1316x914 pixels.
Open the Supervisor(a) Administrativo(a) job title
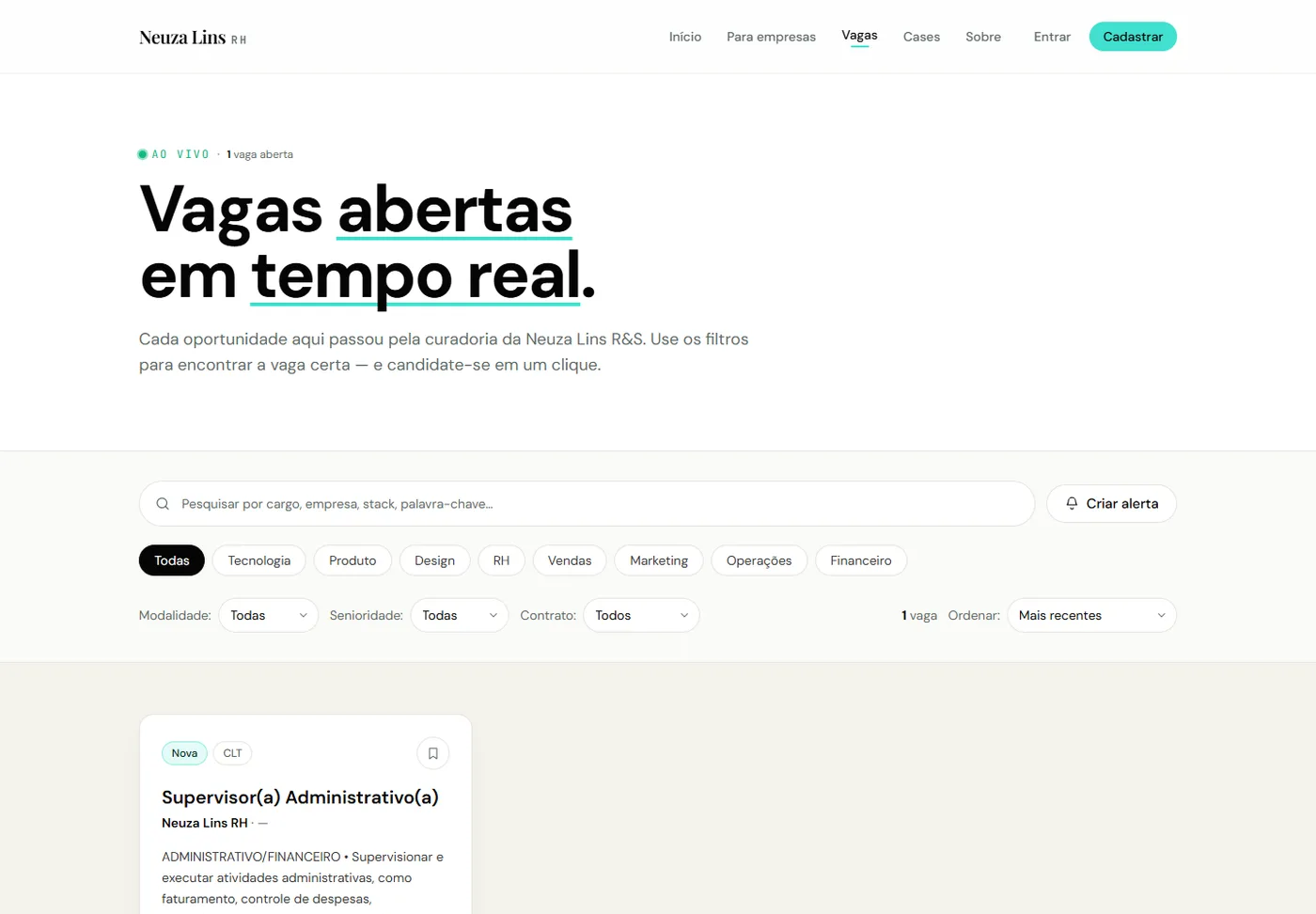[x=300, y=797]
